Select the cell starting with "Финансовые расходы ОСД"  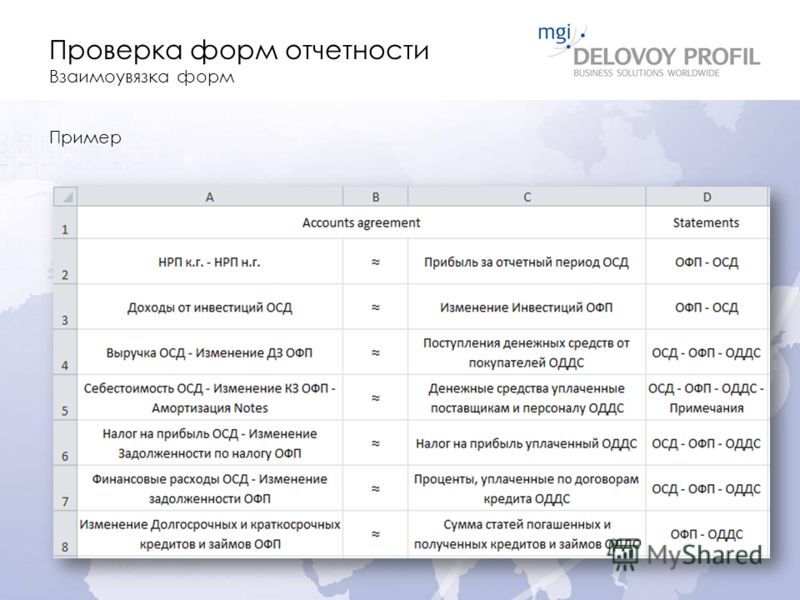[x=210, y=489]
